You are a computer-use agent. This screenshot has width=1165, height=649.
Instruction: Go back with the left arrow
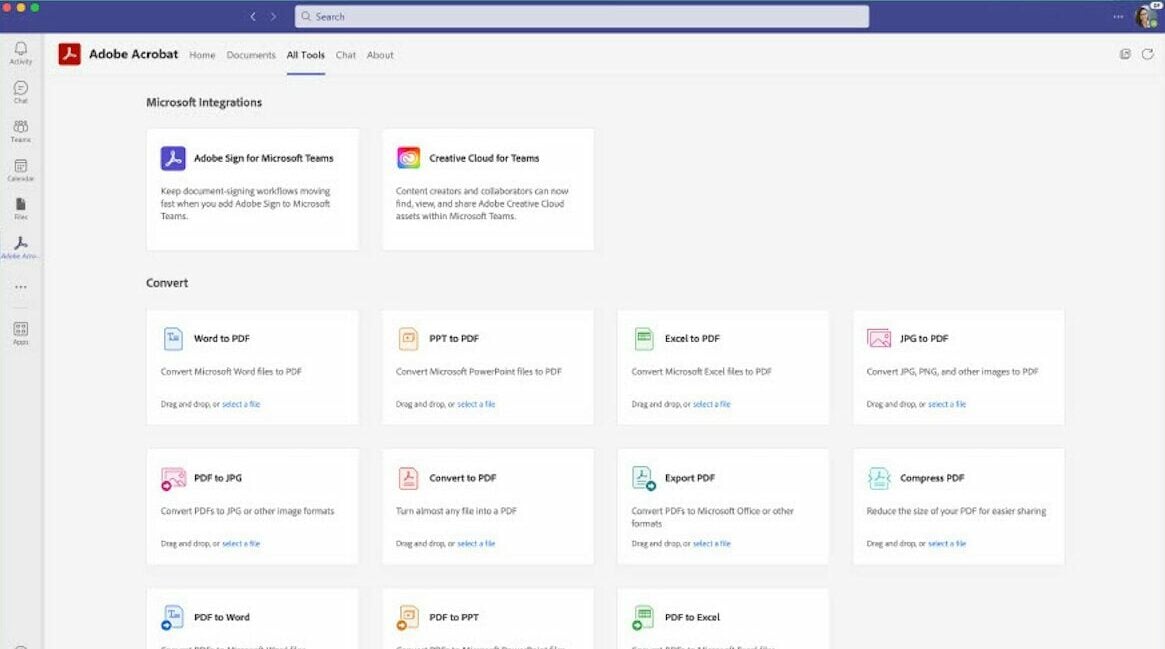(253, 16)
